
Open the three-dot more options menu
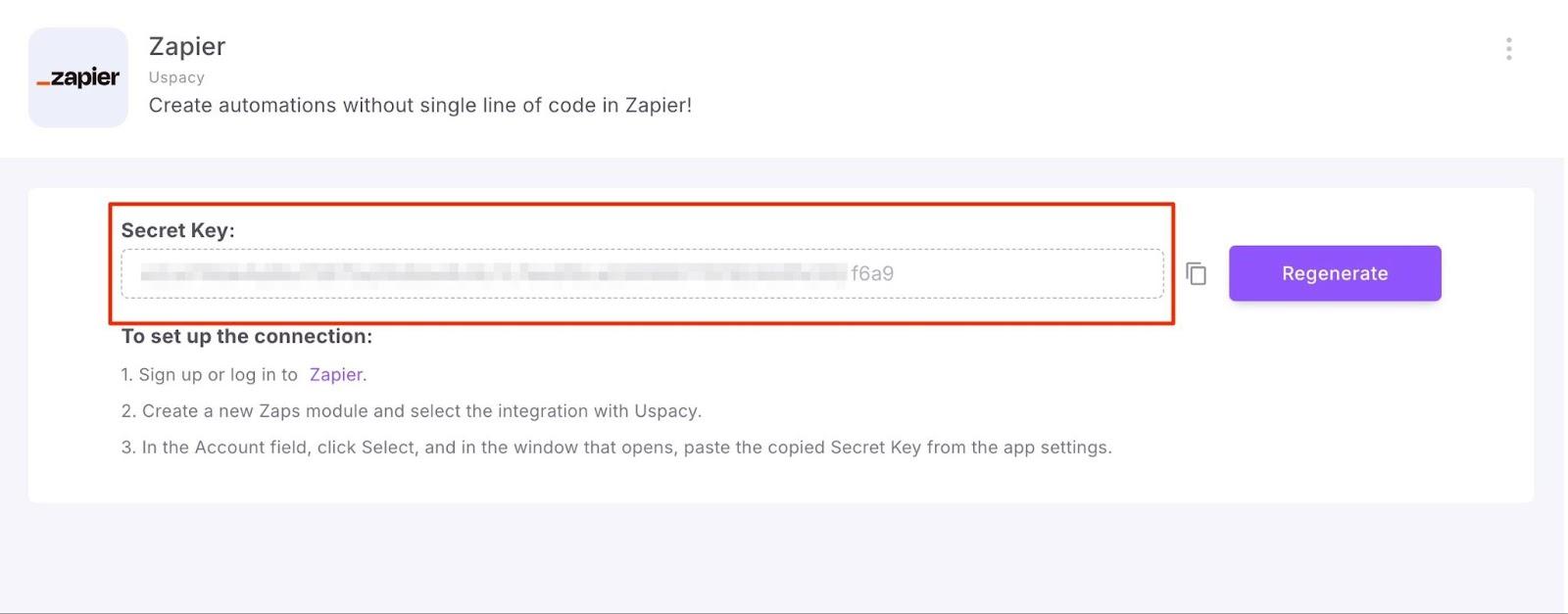pos(1508,49)
